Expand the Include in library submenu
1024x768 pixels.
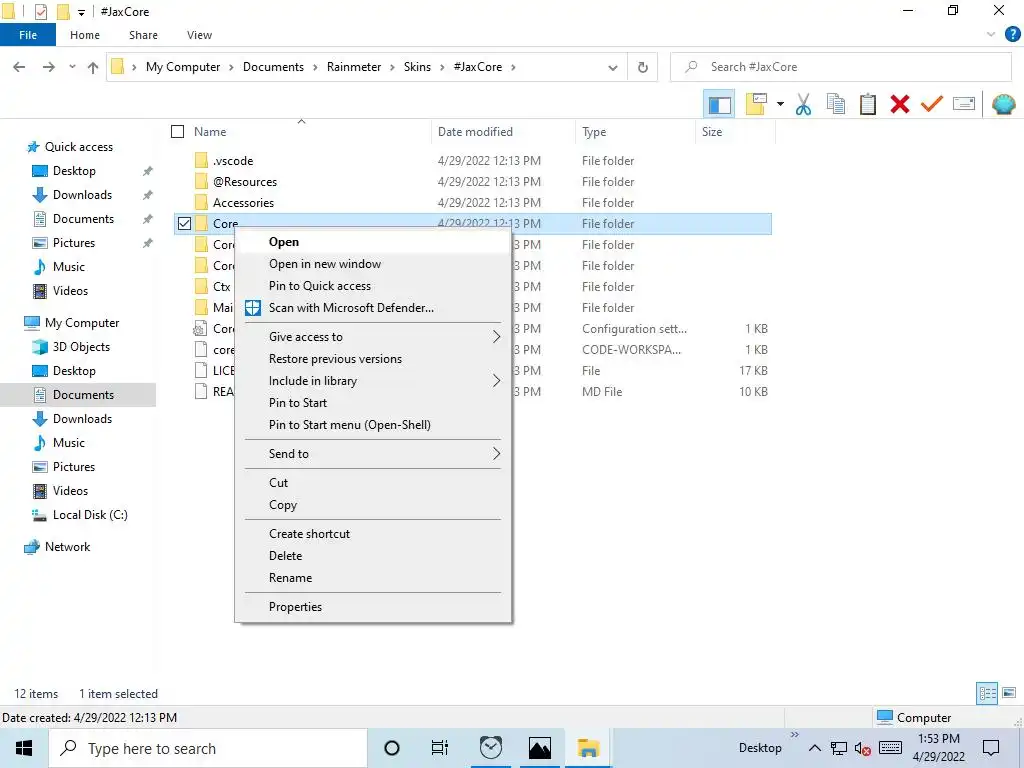coord(372,381)
